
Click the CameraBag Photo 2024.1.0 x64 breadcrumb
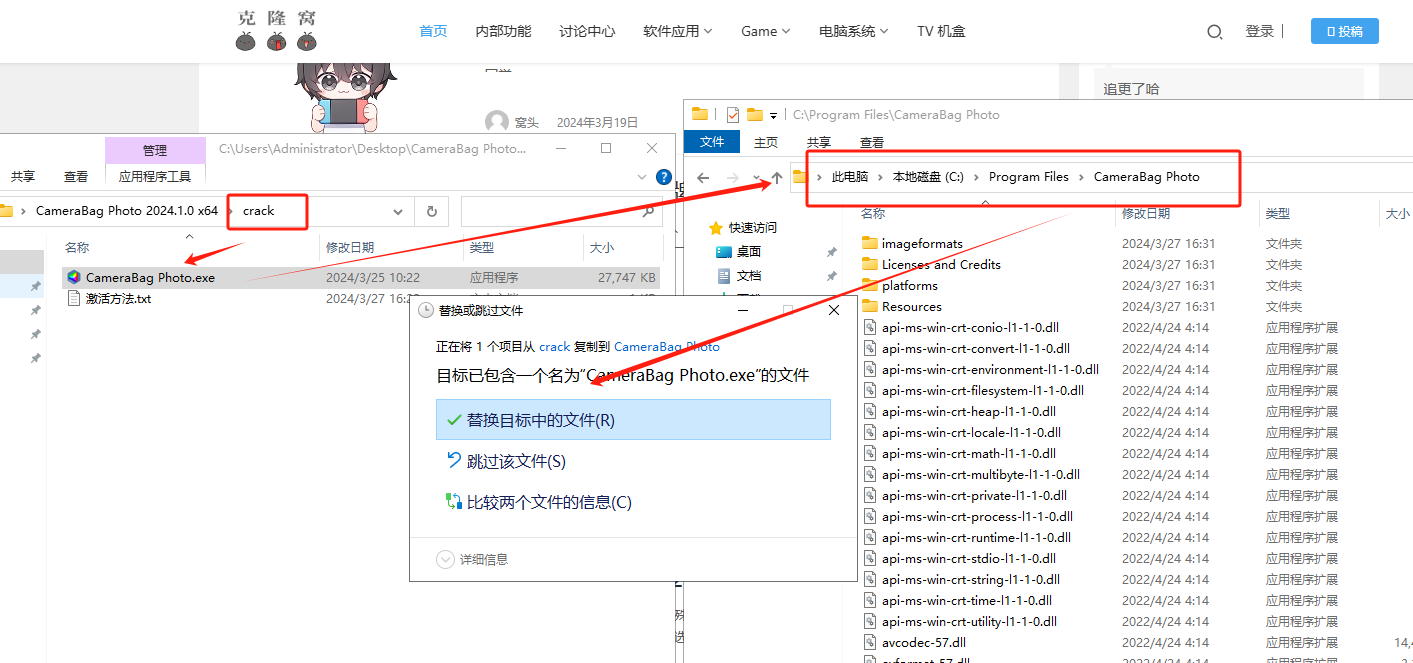click(127, 211)
